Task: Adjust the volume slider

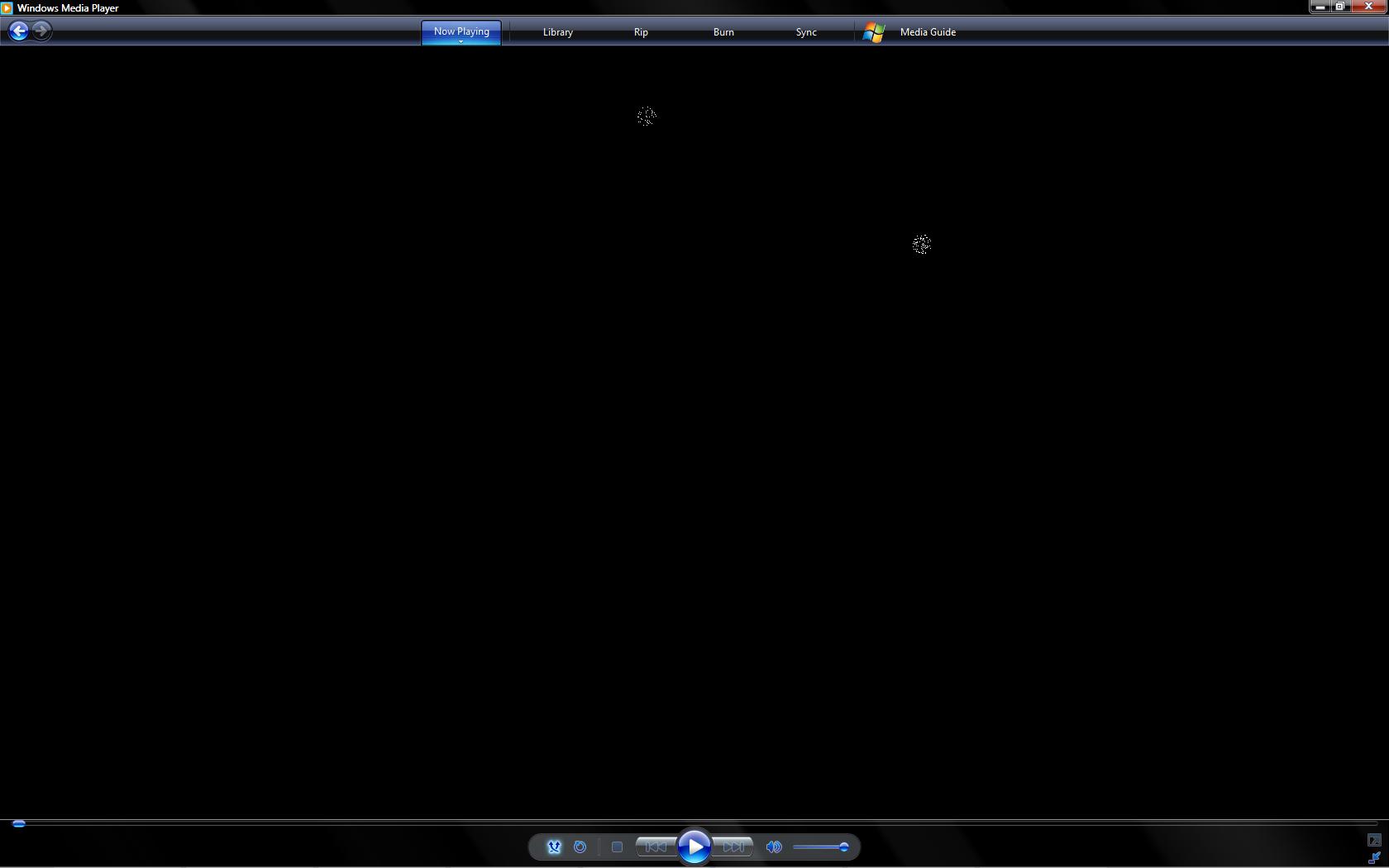Action: pos(821,847)
